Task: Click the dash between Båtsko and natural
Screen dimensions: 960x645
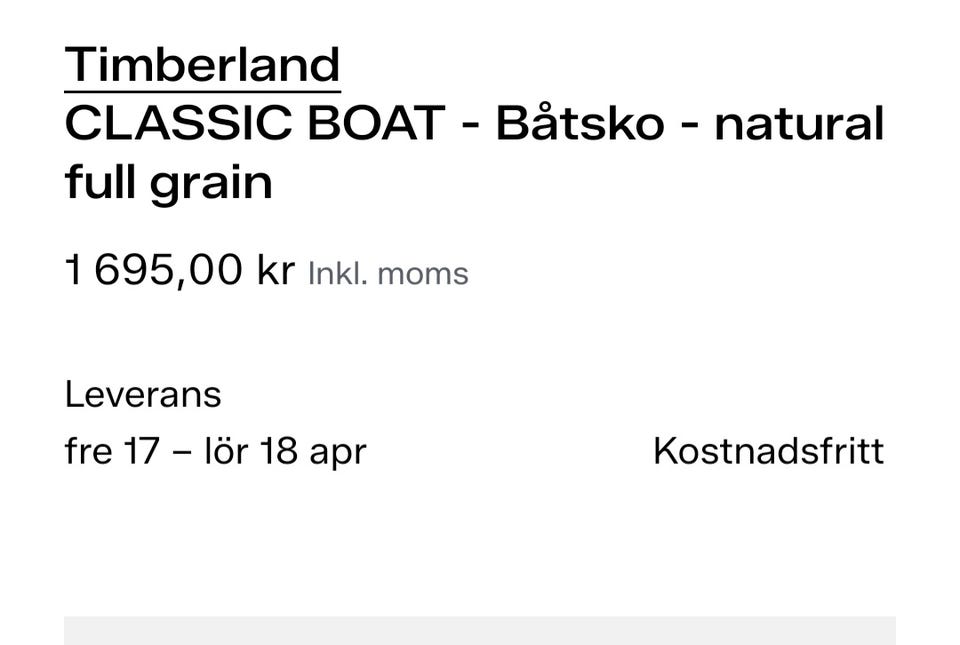Action: 689,126
